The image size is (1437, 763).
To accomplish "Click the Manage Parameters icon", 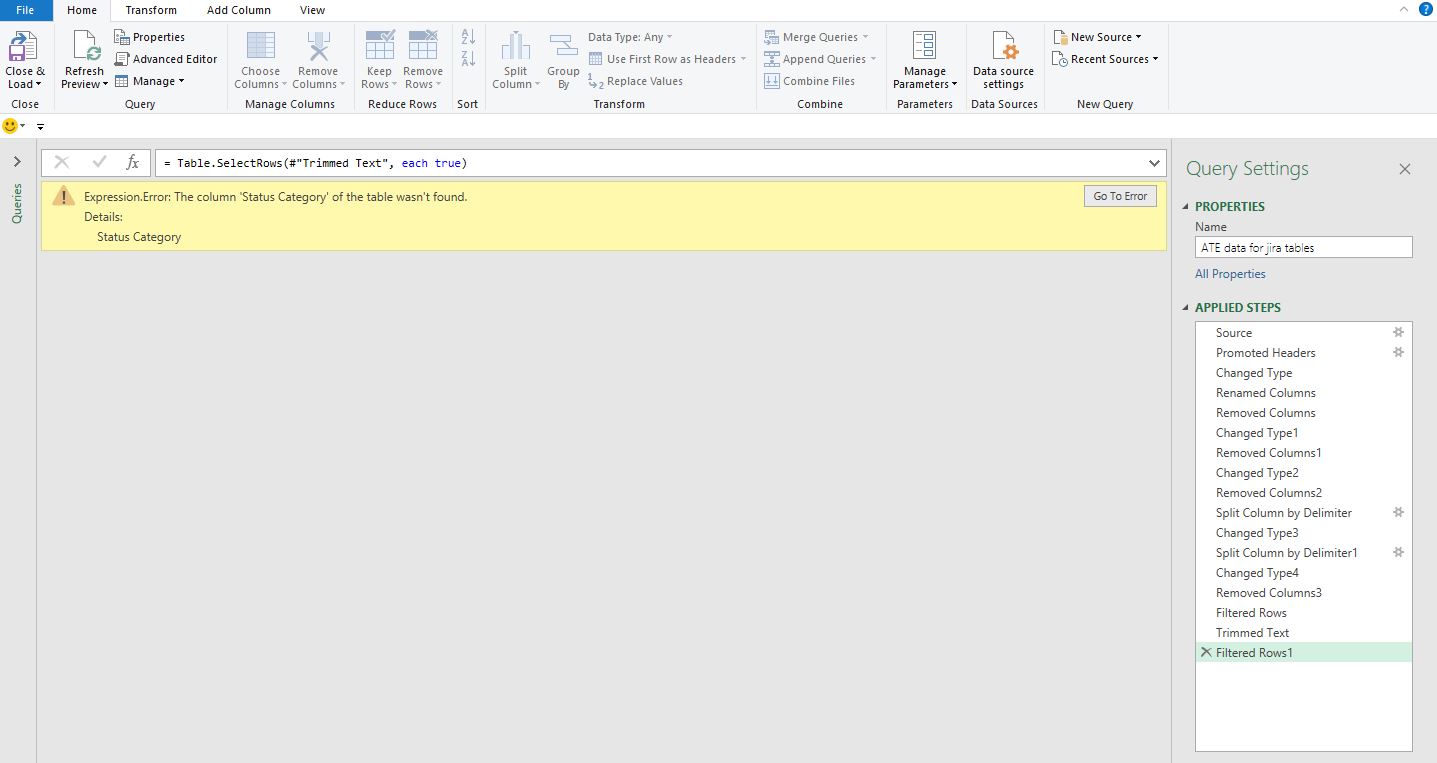I will point(925,46).
